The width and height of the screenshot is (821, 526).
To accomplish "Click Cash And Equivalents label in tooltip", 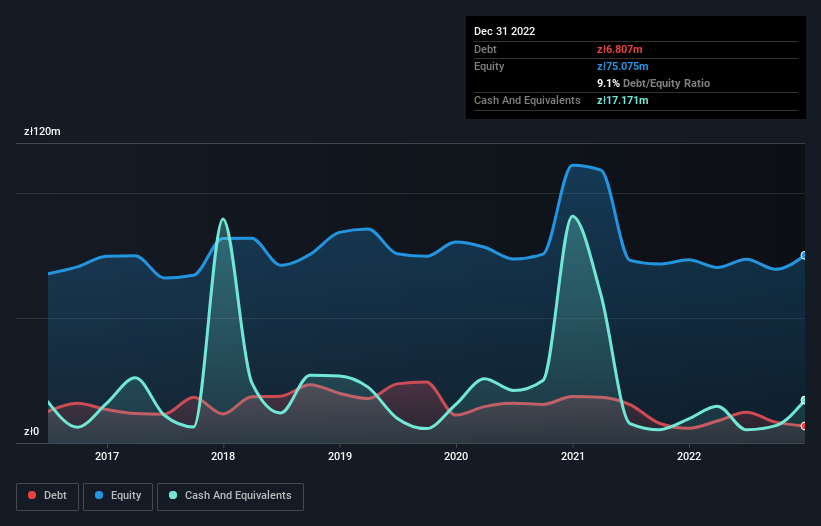I will (x=527, y=100).
